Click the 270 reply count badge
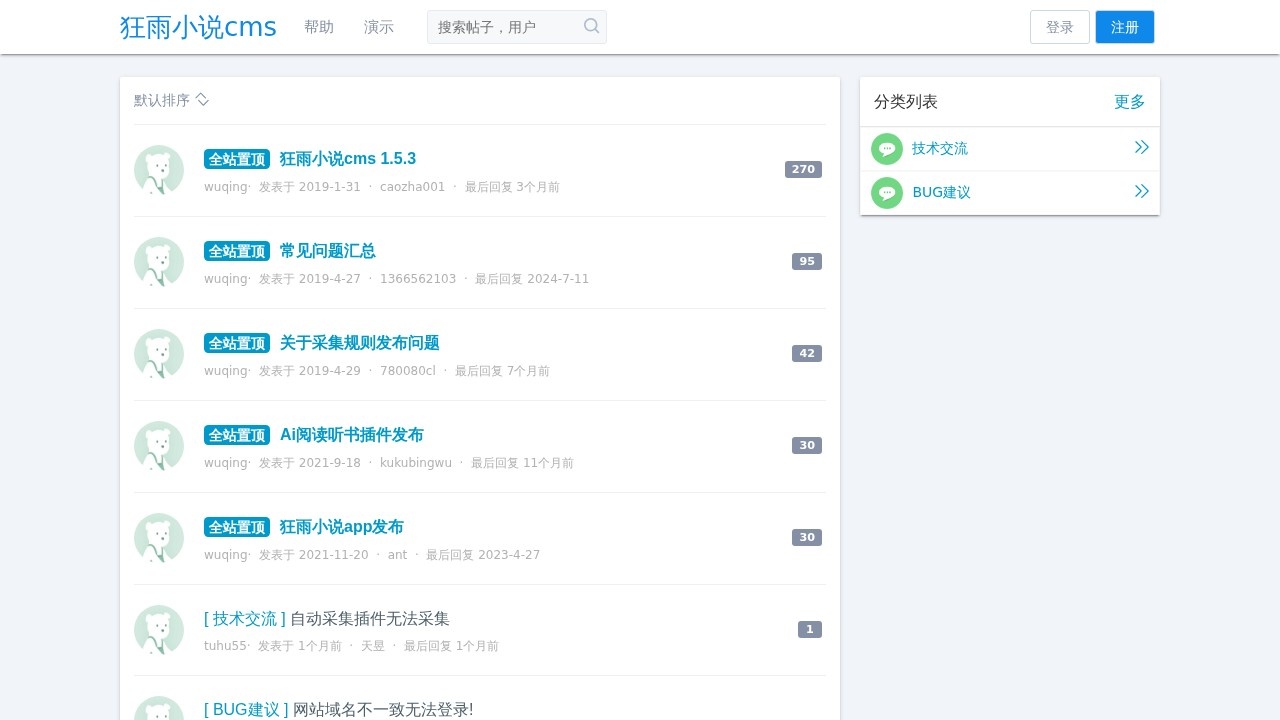 (x=803, y=169)
